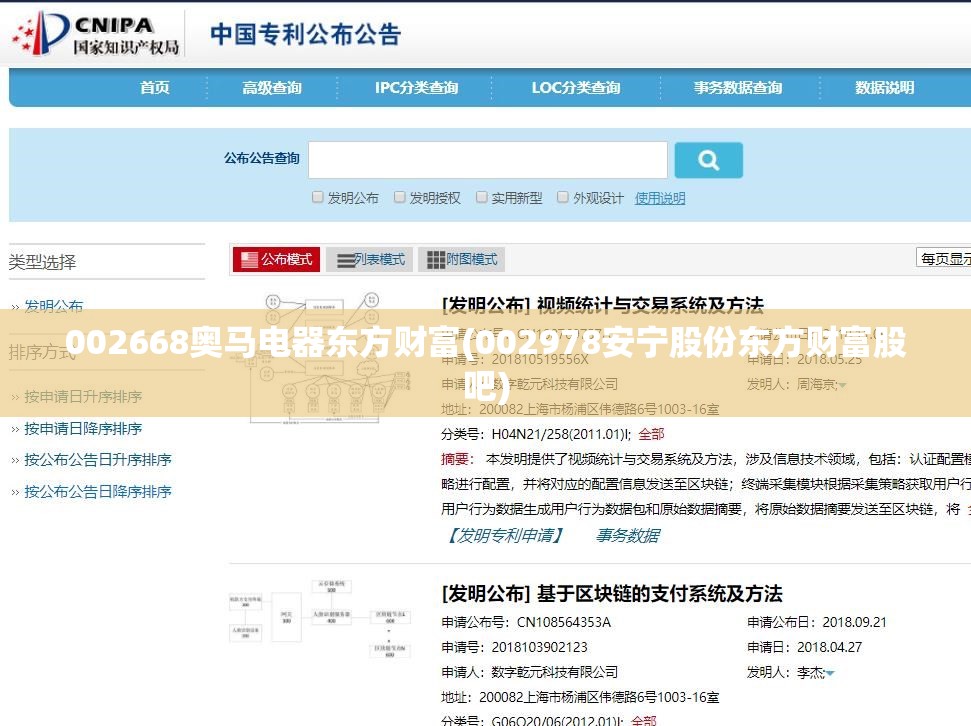Viewport: 971px width, 726px height.
Task: Show 全部 classifications for H04N21/258
Action: point(651,434)
